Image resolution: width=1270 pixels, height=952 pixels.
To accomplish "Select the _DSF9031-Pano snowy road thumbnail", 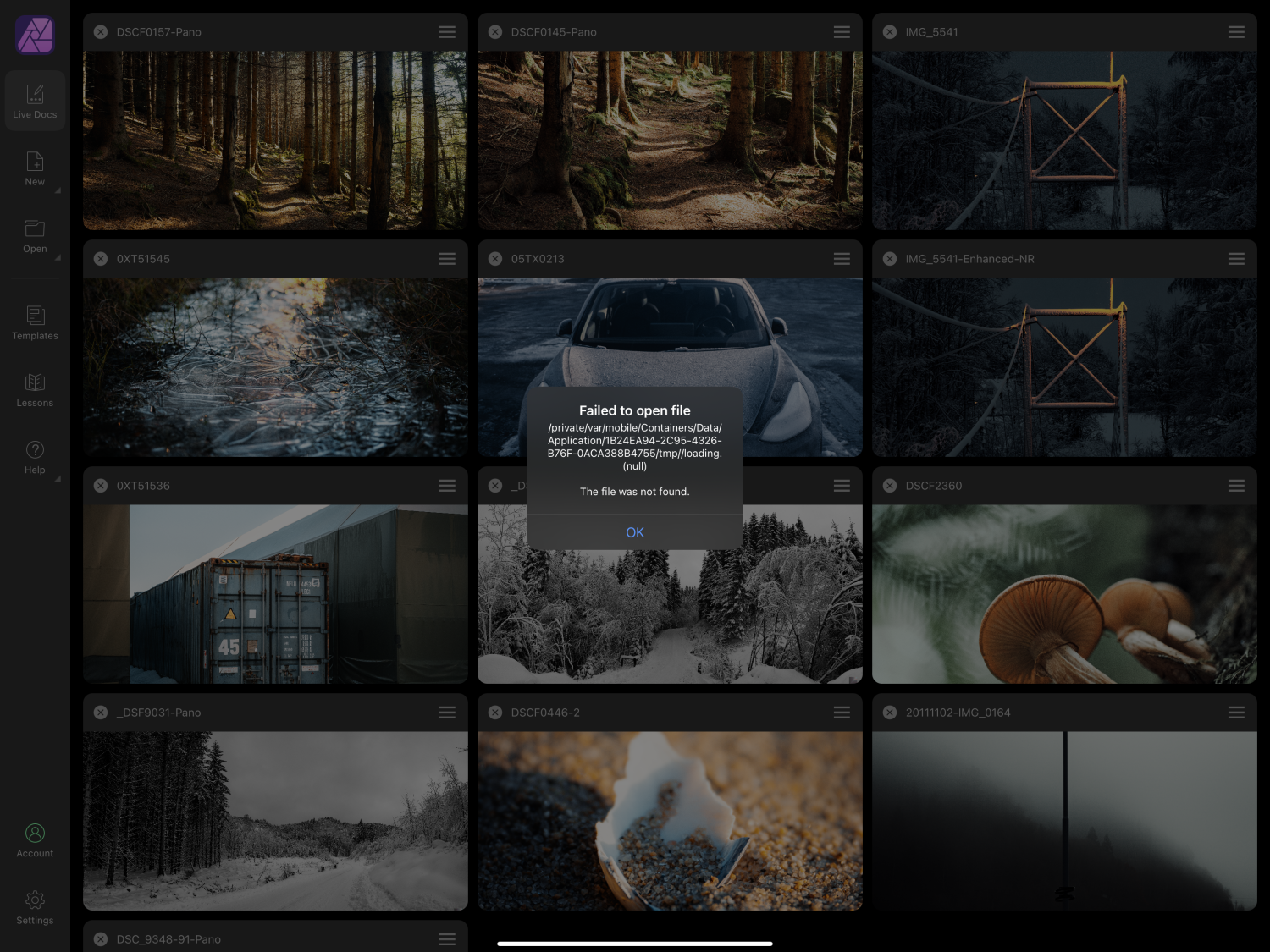I will pyautogui.click(x=275, y=820).
